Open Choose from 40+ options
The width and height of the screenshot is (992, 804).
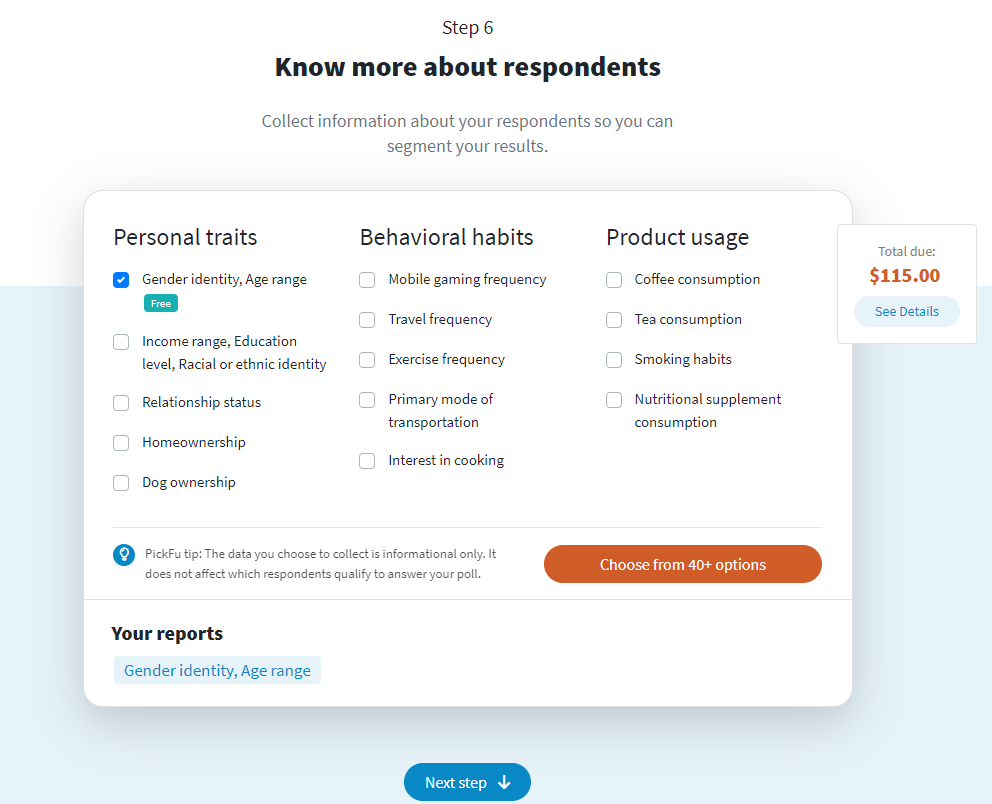click(683, 564)
